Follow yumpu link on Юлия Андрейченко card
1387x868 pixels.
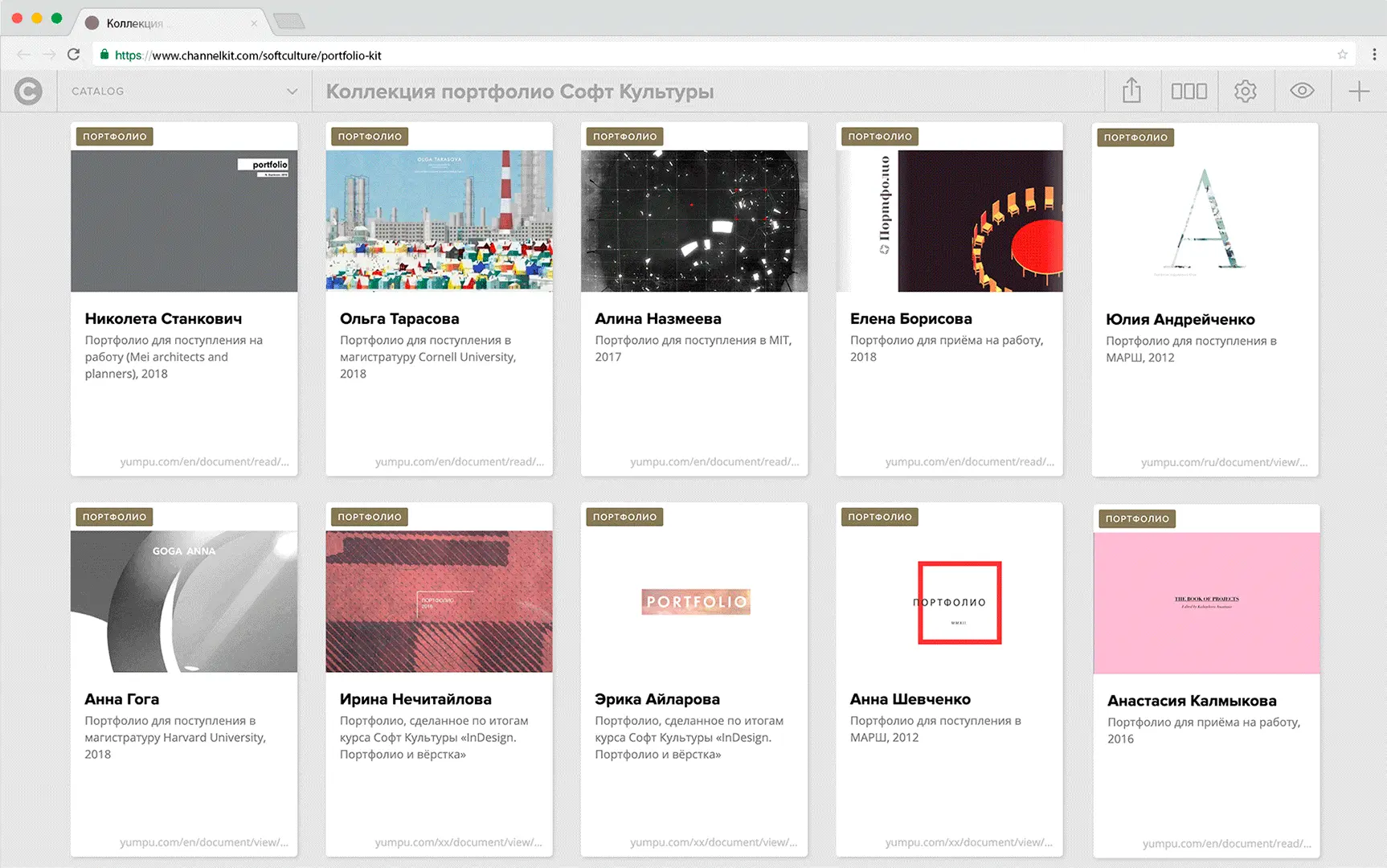[x=1224, y=462]
